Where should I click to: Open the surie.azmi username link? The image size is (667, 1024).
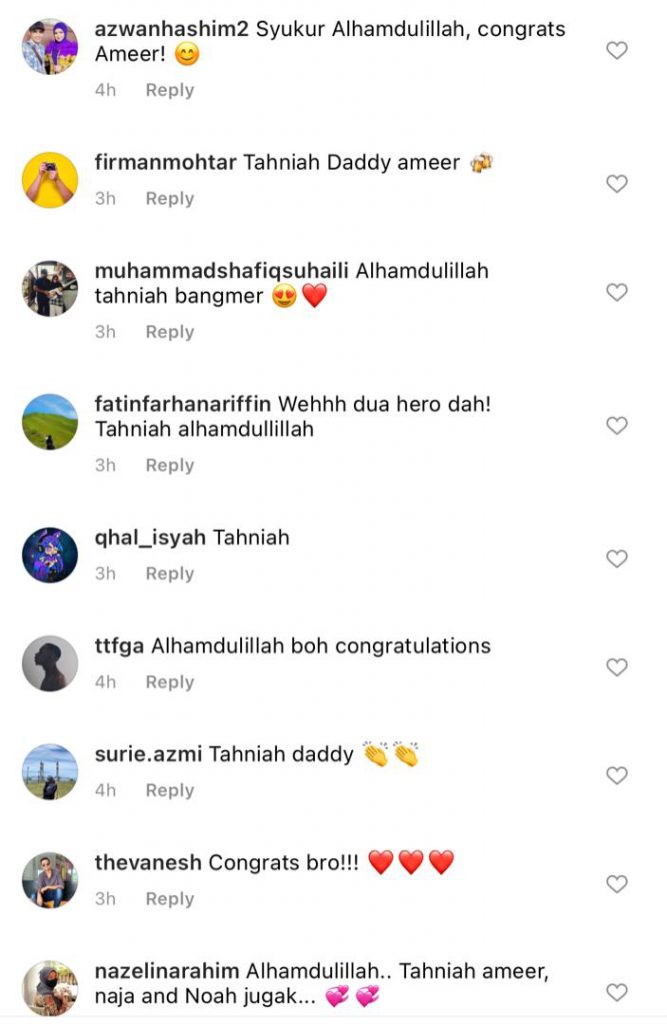pyautogui.click(x=148, y=754)
